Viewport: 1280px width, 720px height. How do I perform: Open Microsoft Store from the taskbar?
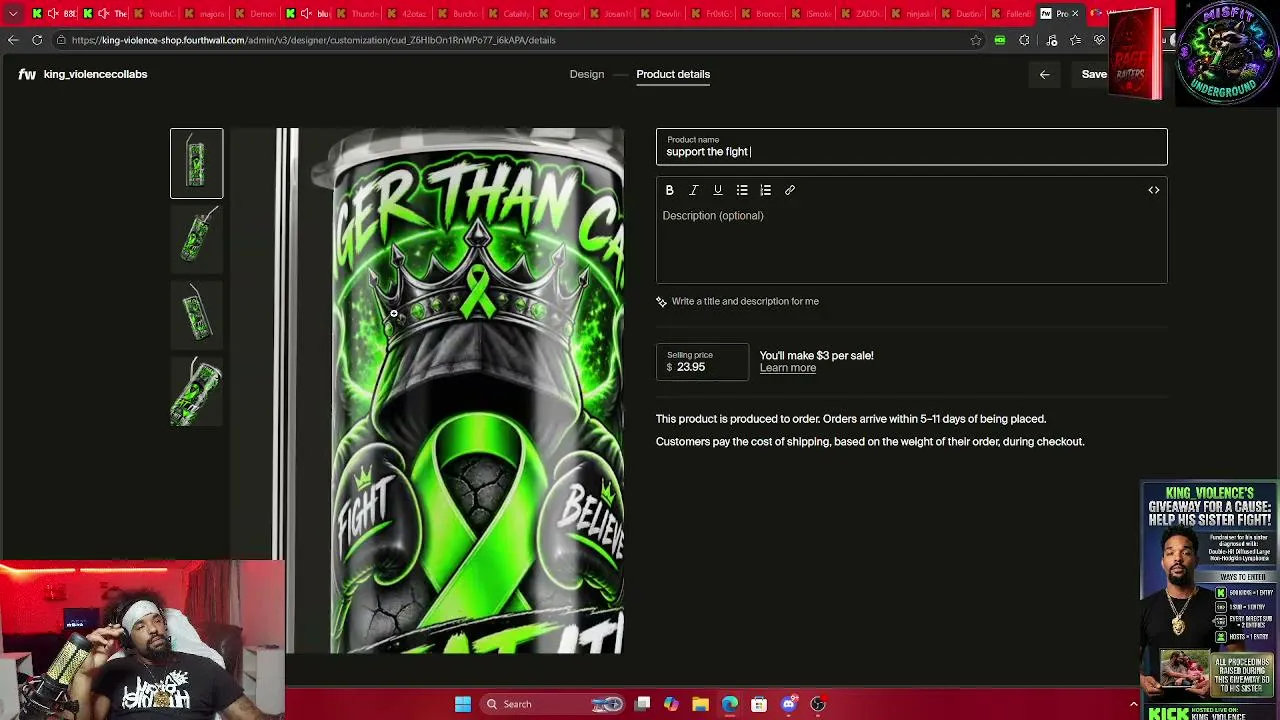(759, 704)
